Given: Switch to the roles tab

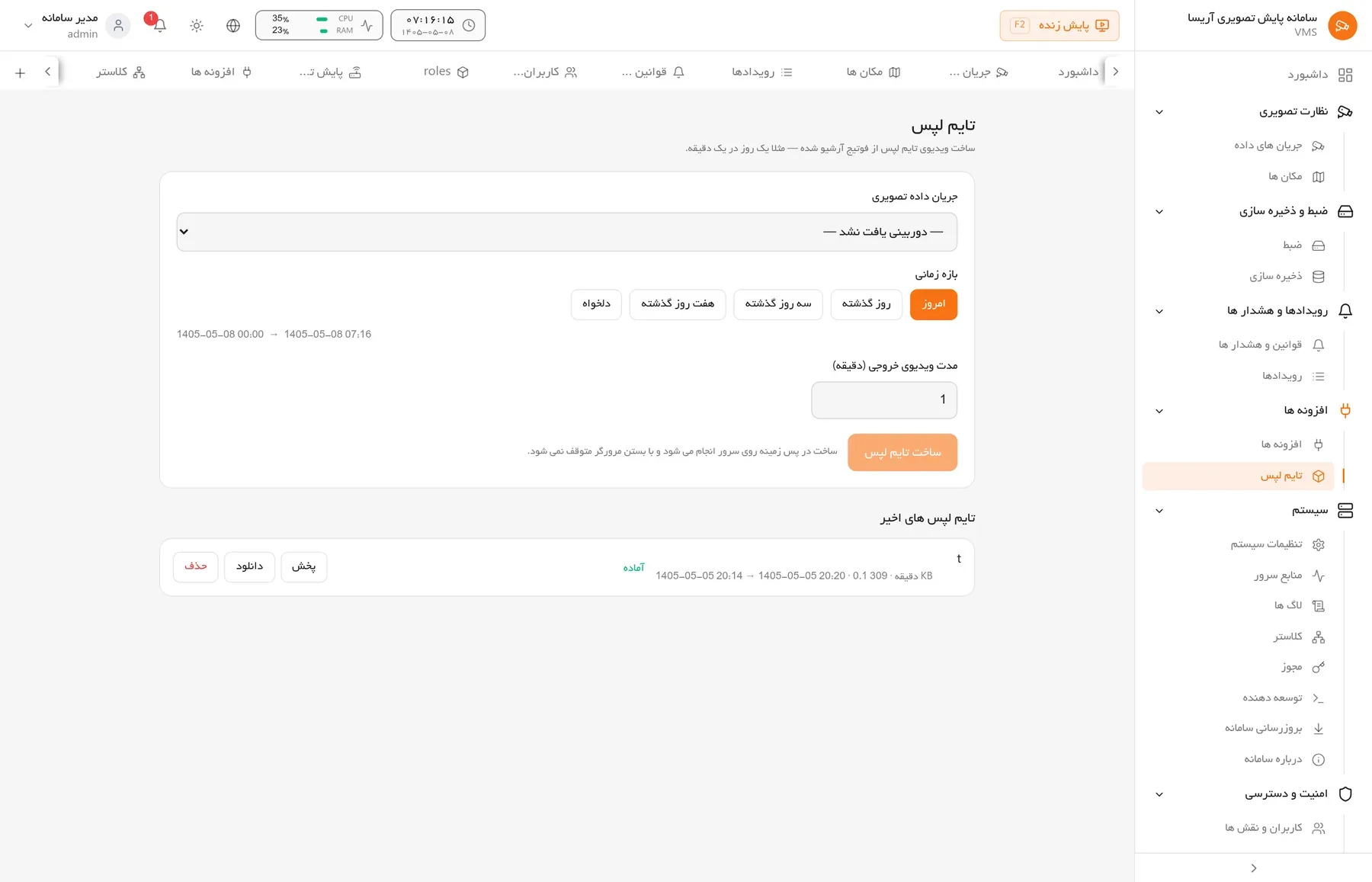Looking at the screenshot, I should pyautogui.click(x=446, y=72).
